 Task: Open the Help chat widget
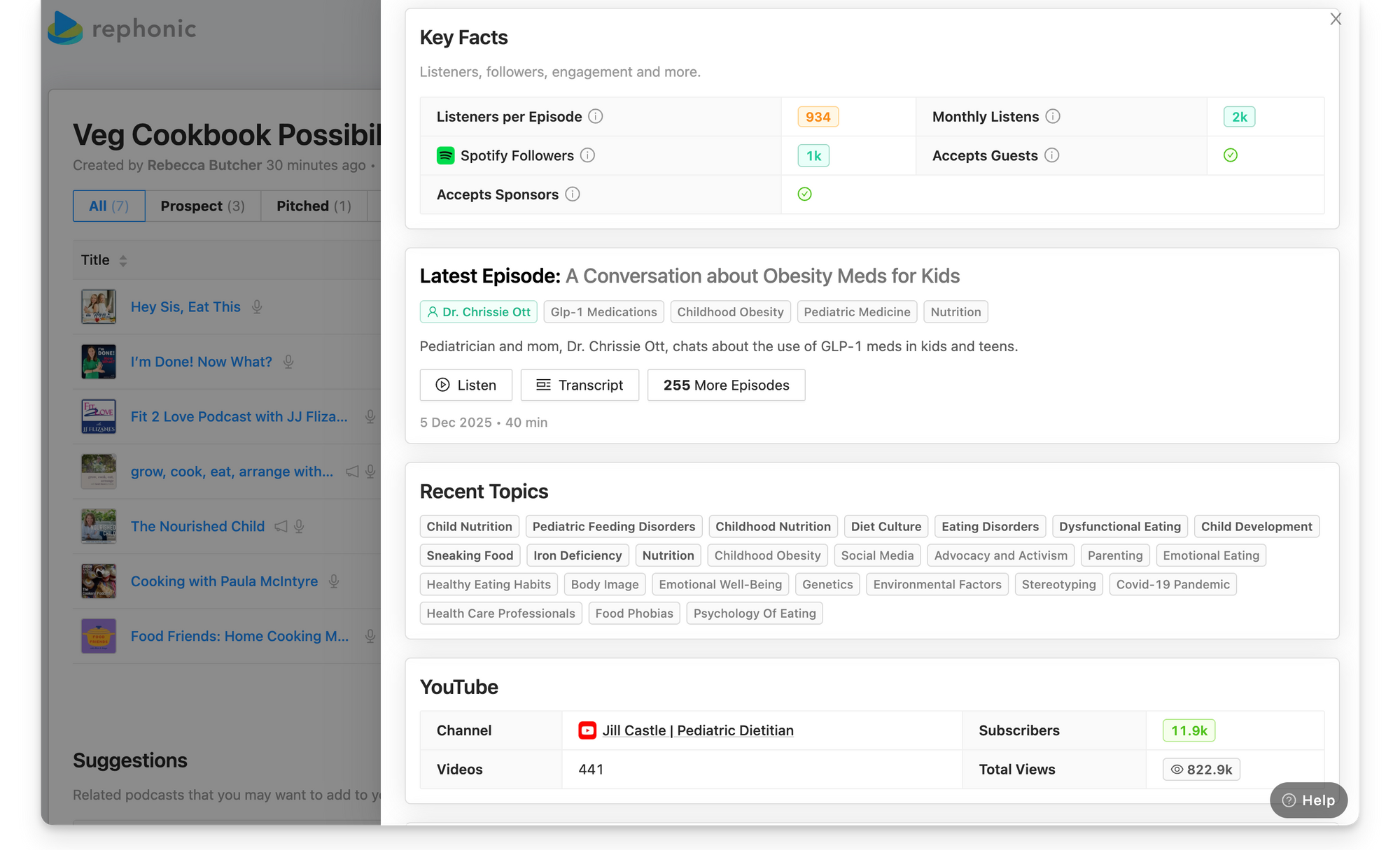tap(1308, 800)
